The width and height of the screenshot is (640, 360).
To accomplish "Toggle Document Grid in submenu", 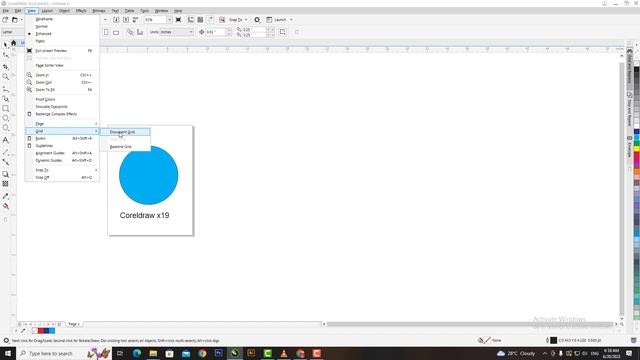I will click(125, 132).
